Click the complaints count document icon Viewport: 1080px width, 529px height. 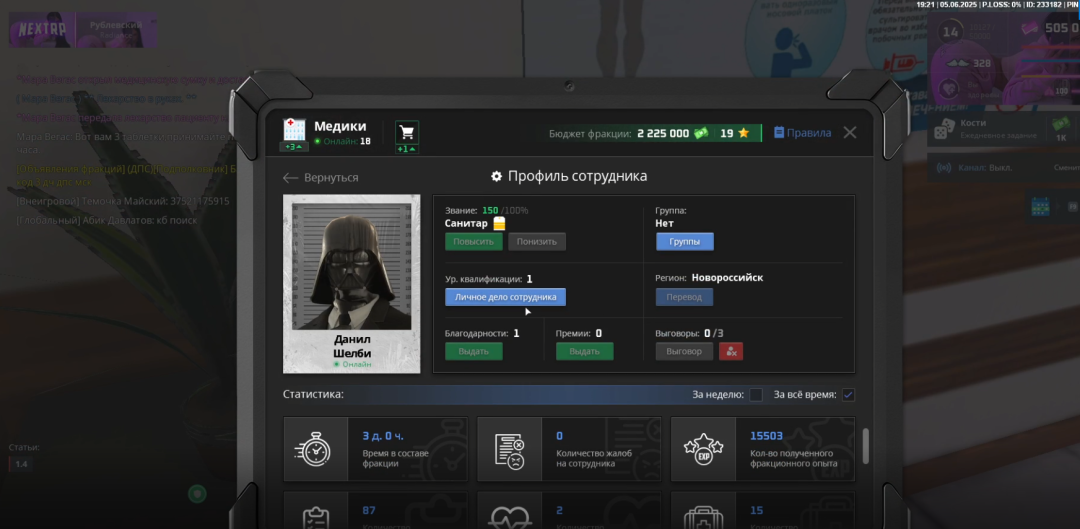pos(509,450)
